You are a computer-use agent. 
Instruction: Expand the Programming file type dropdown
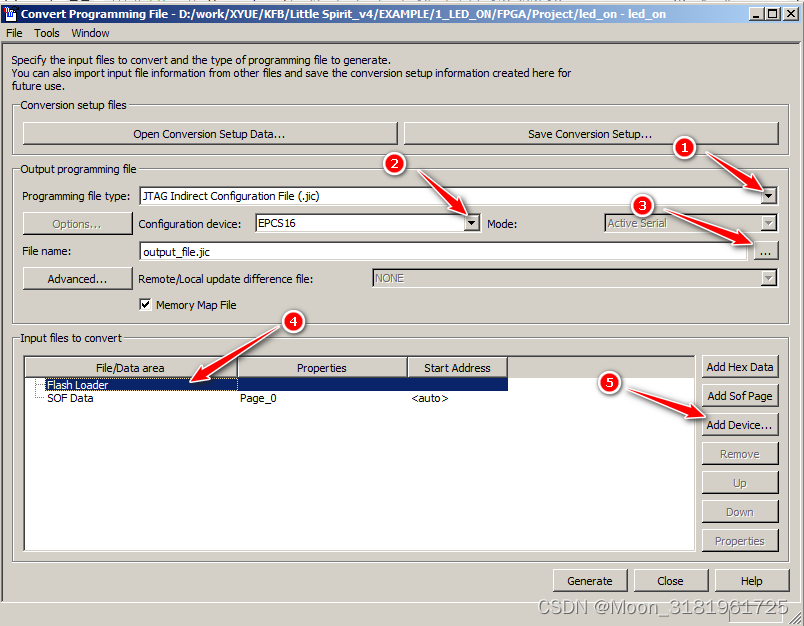coord(768,196)
